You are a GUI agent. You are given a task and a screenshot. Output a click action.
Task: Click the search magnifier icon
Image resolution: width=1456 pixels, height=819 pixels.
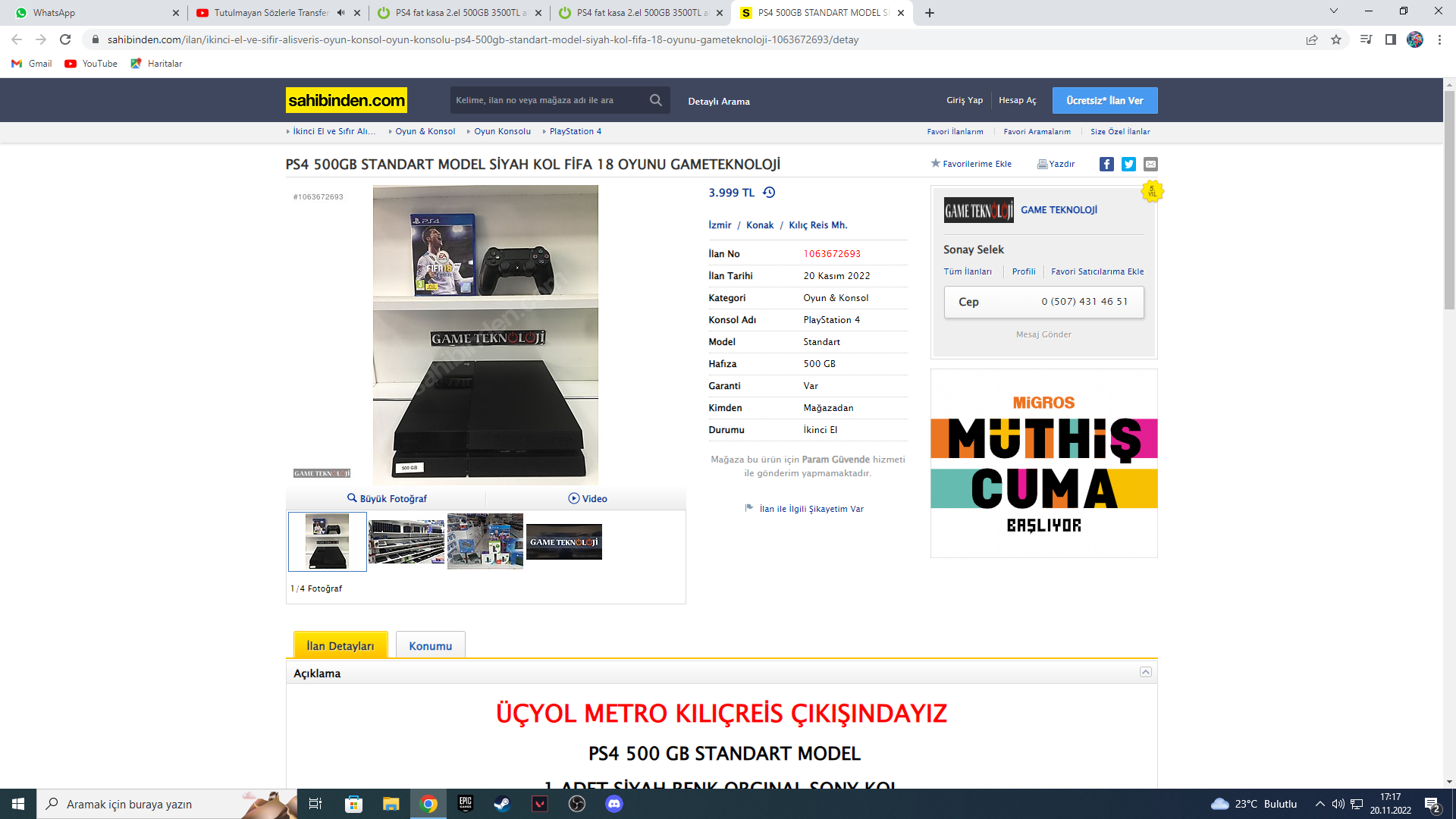point(655,100)
